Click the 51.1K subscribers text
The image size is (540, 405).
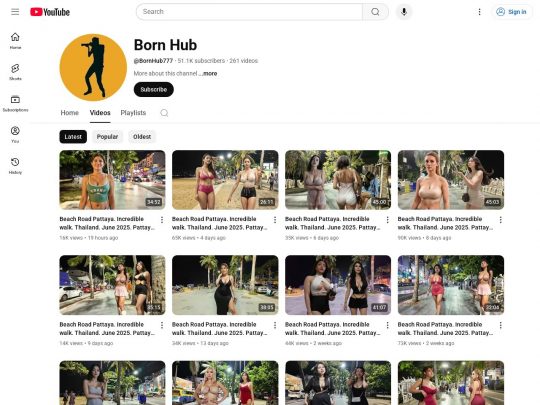click(201, 61)
